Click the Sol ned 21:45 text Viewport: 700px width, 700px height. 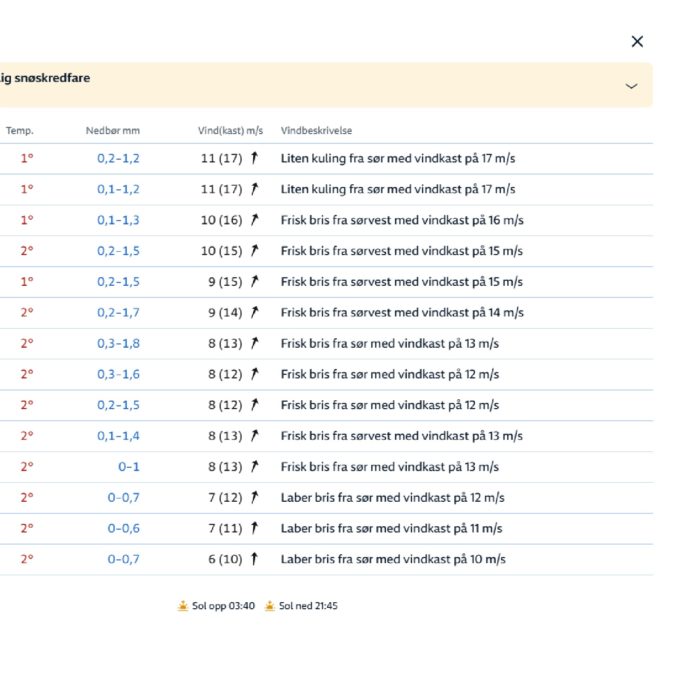[308, 606]
